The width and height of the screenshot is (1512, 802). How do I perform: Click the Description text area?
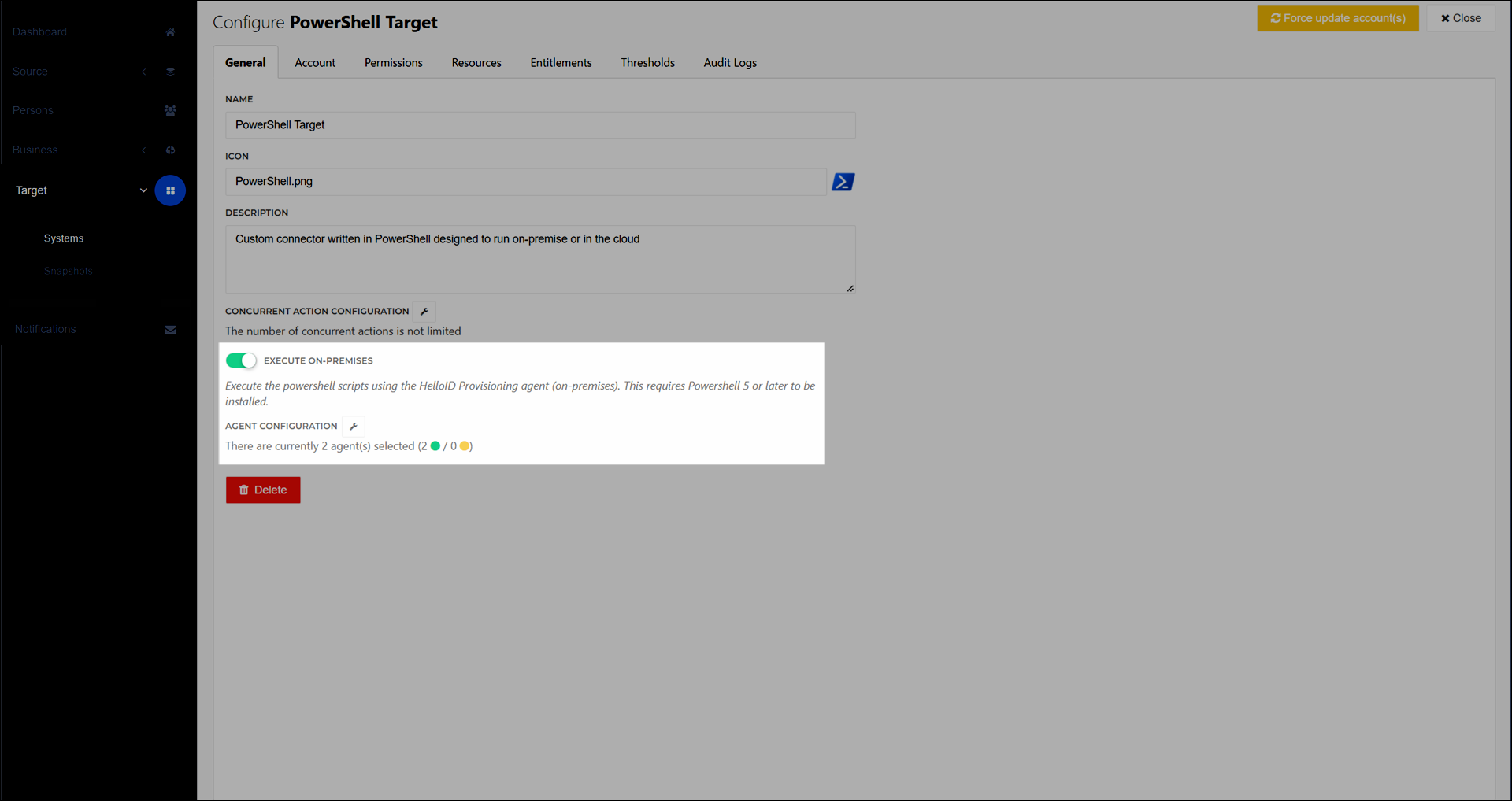tap(540, 260)
